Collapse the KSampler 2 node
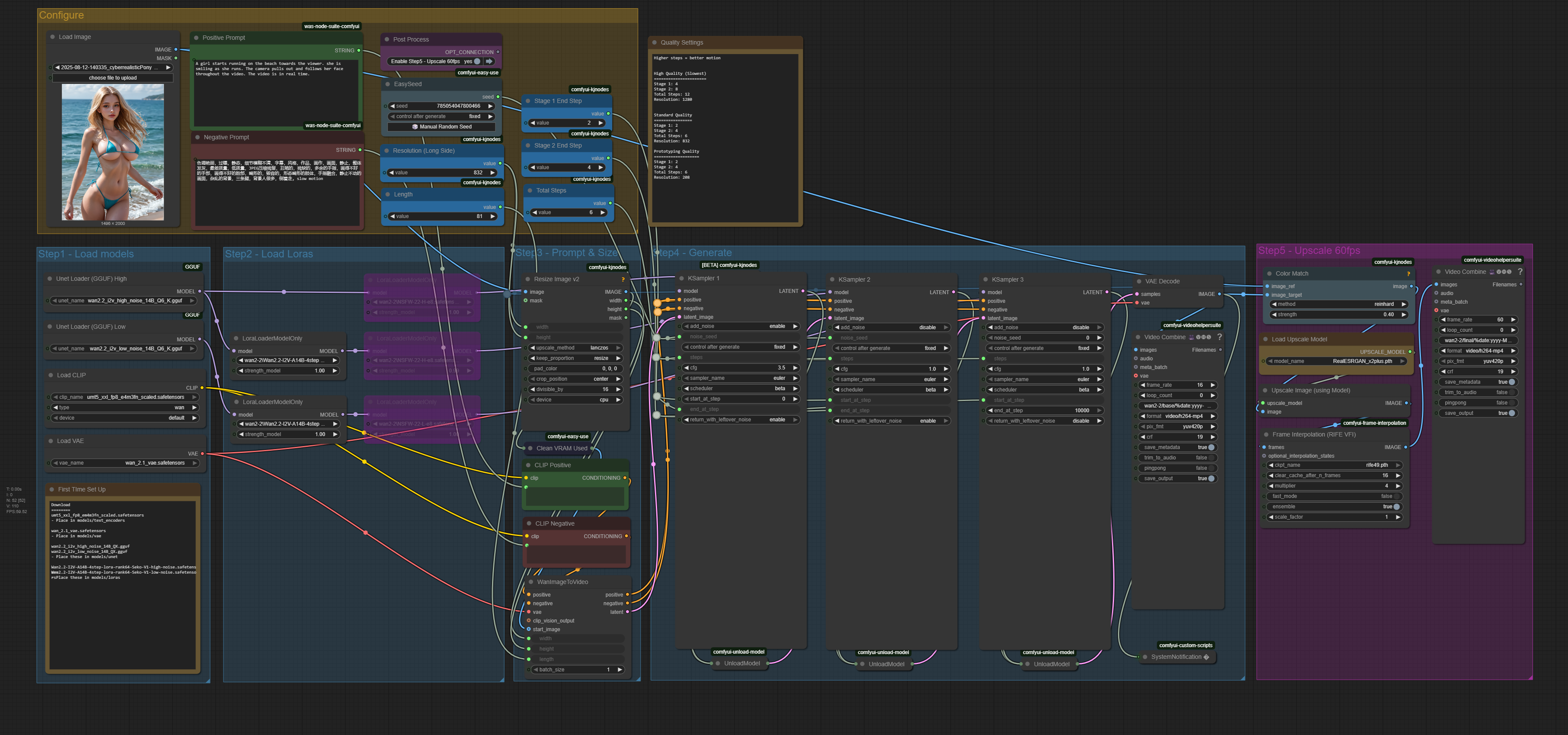This screenshot has height=735, width=1568. 832,279
